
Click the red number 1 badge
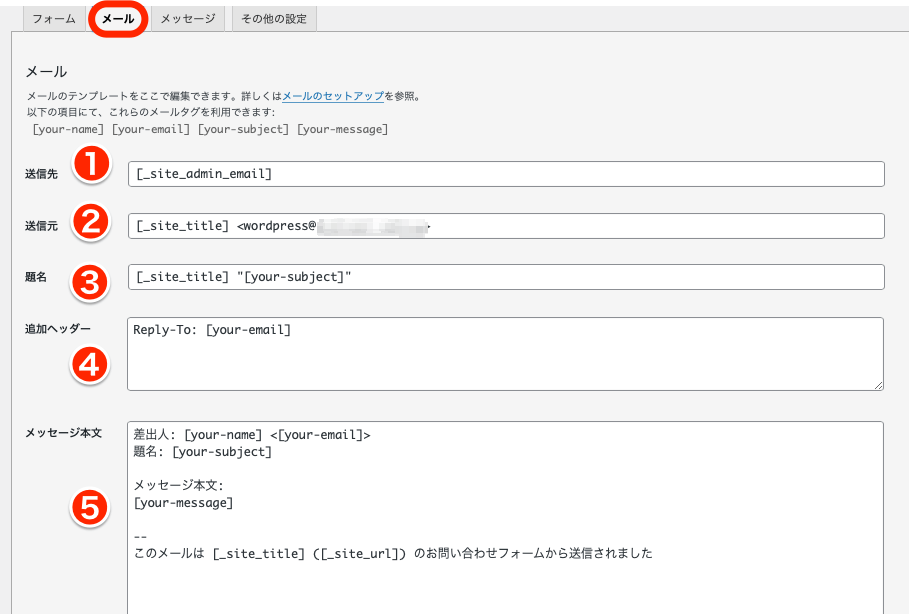click(x=91, y=166)
